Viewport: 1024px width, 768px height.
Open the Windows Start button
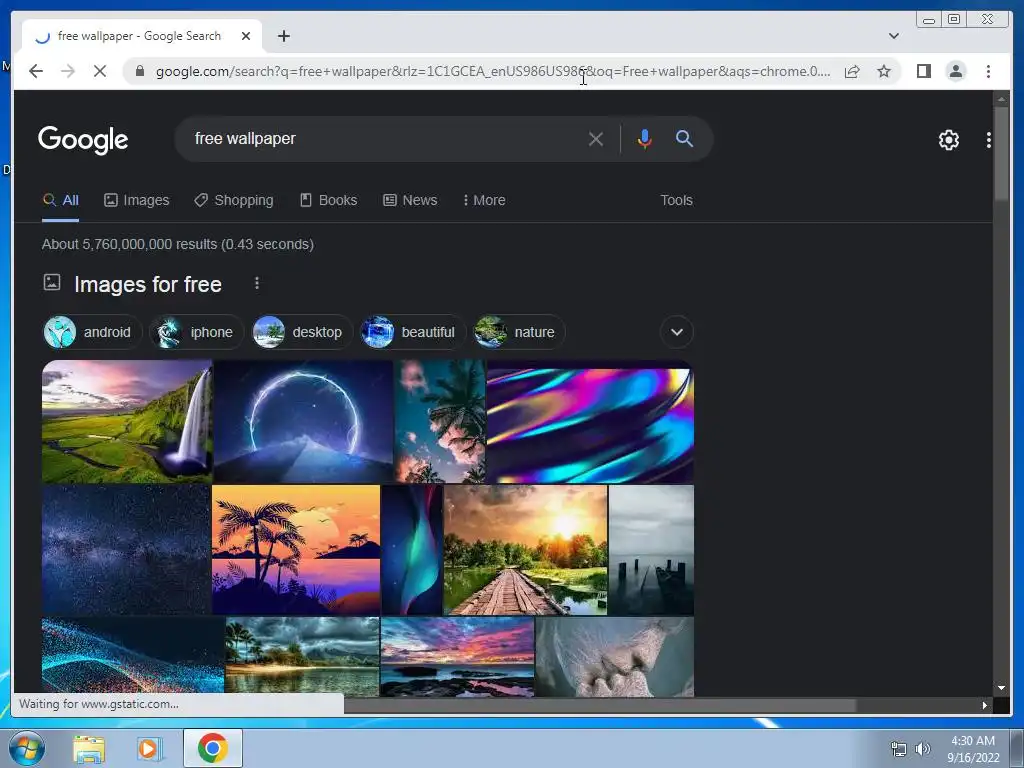27,748
